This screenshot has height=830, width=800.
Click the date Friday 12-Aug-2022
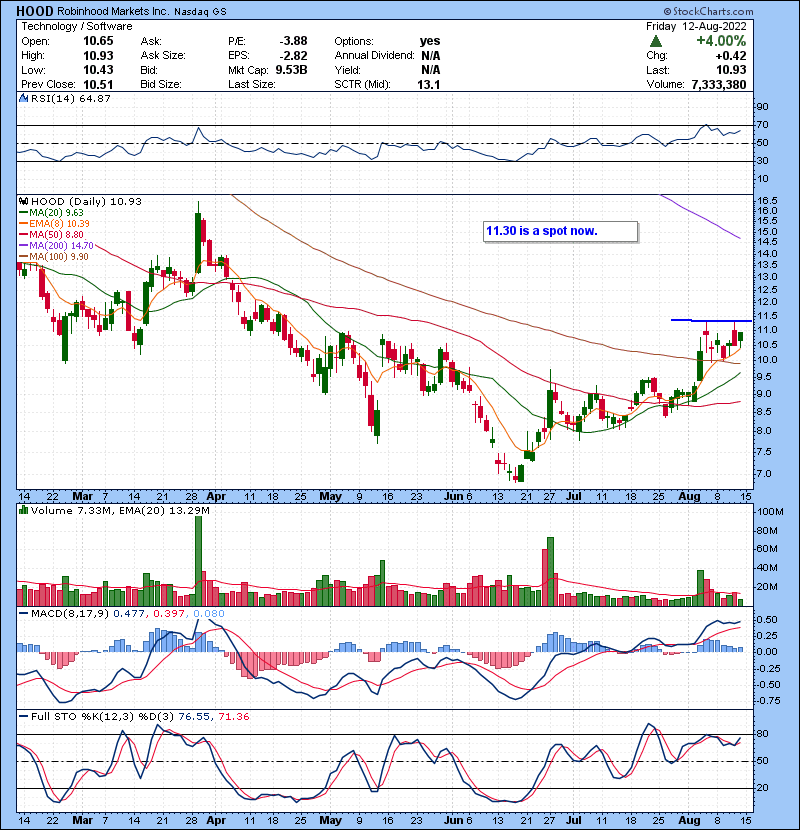(696, 26)
